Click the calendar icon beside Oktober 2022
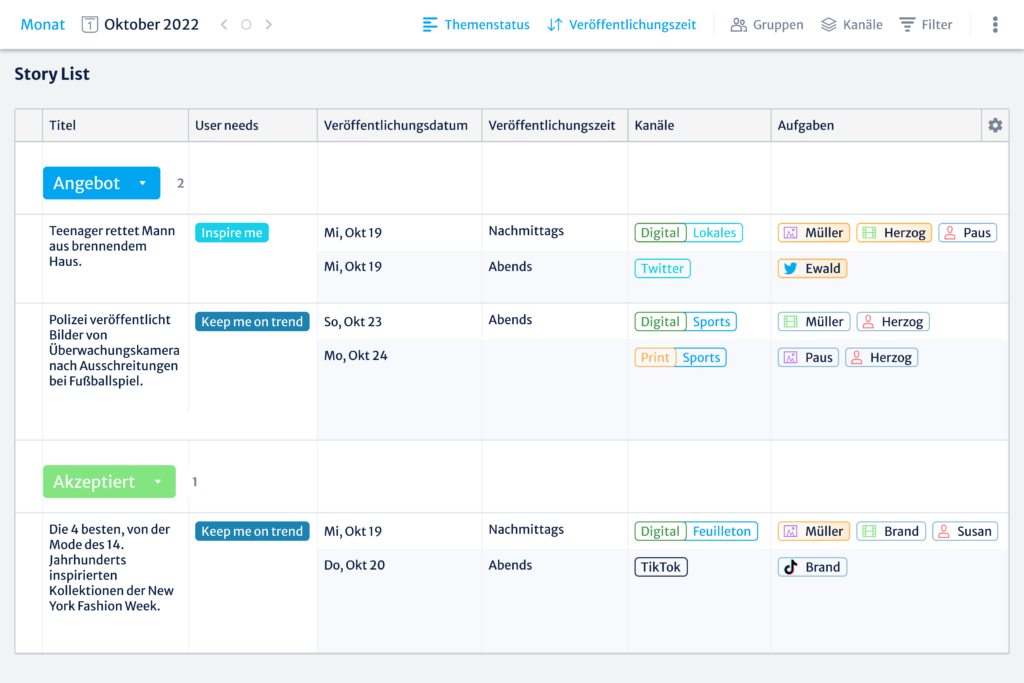 click(x=90, y=24)
